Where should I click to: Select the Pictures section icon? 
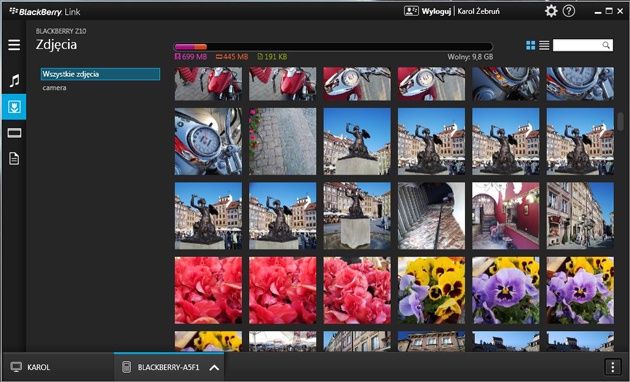(x=14, y=107)
